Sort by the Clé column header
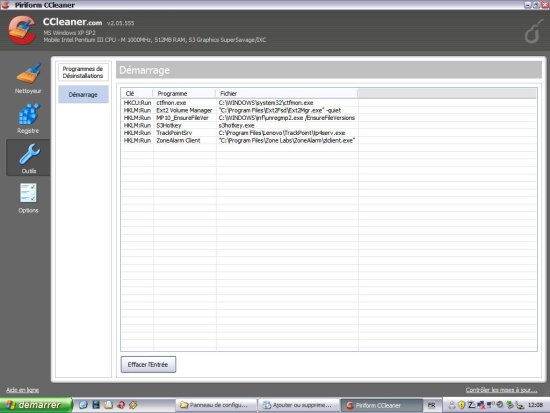Screen dimensions: 550x413 tap(137, 93)
